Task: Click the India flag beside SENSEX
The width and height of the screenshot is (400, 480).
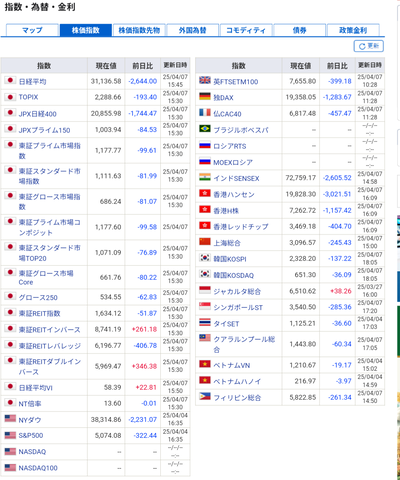Action: pos(205,177)
